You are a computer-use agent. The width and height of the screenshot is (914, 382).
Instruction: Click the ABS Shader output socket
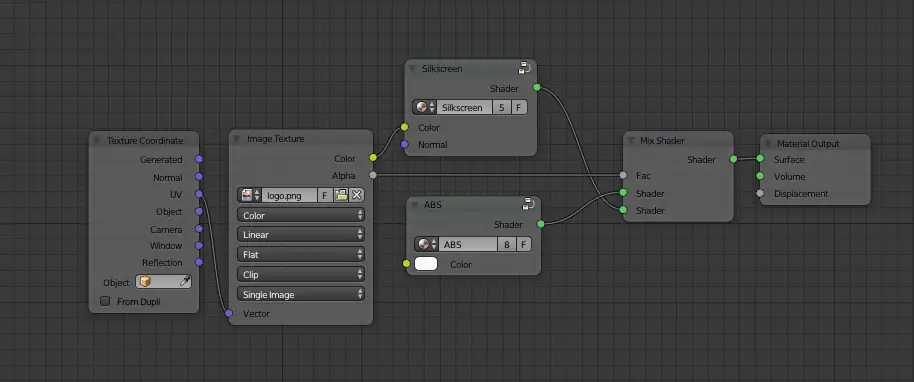coord(541,224)
